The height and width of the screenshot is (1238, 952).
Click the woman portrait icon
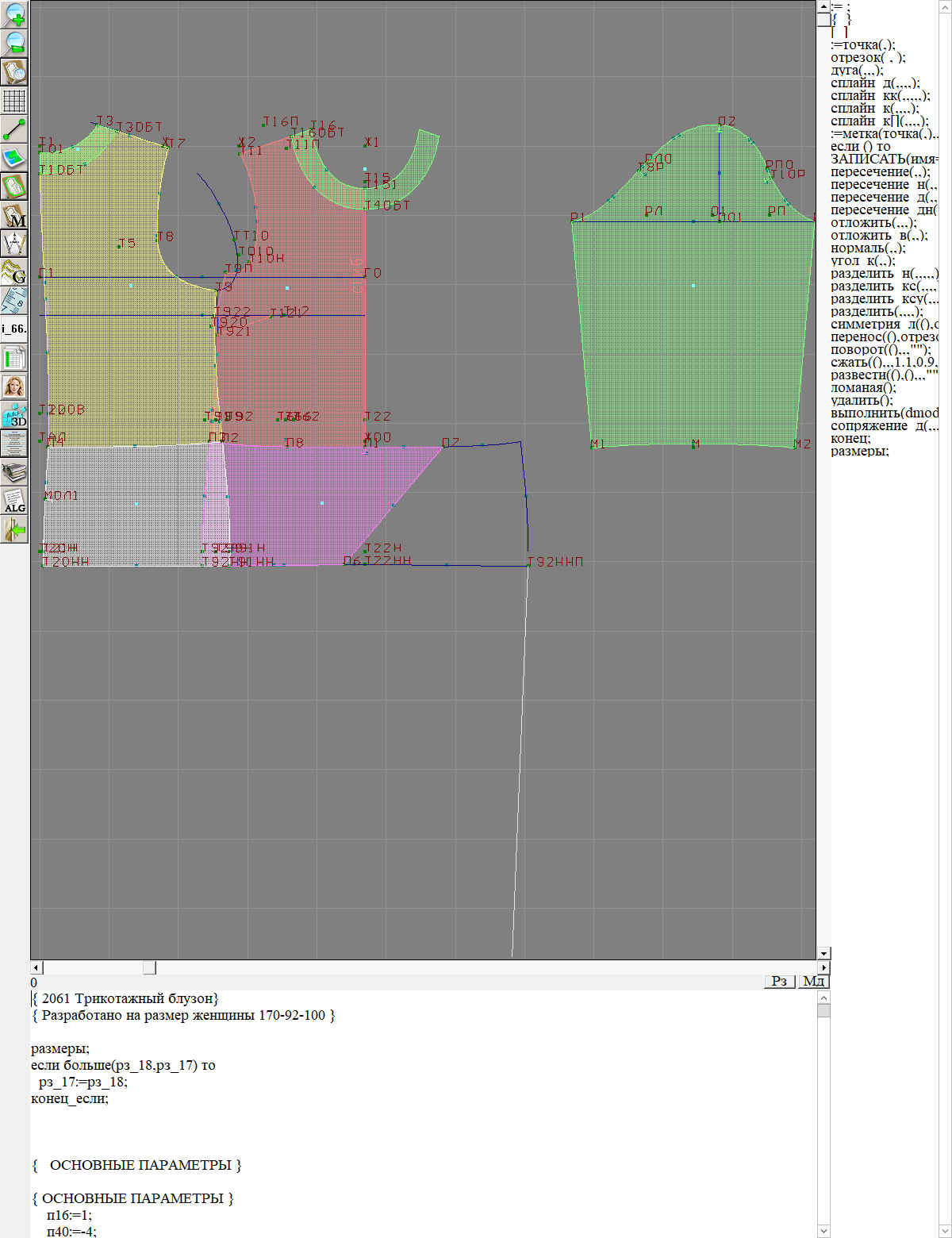click(15, 386)
